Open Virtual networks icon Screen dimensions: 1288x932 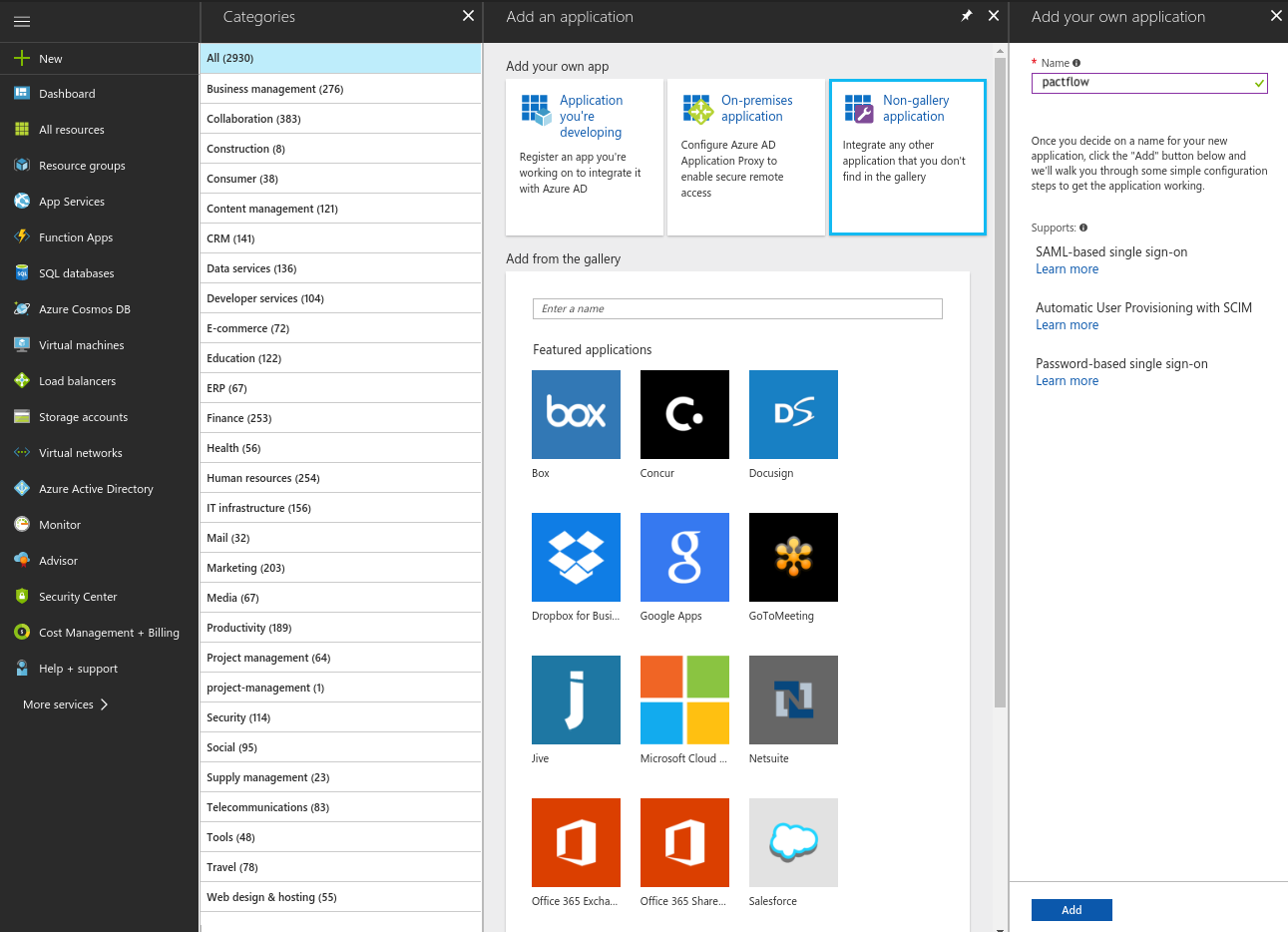(22, 452)
